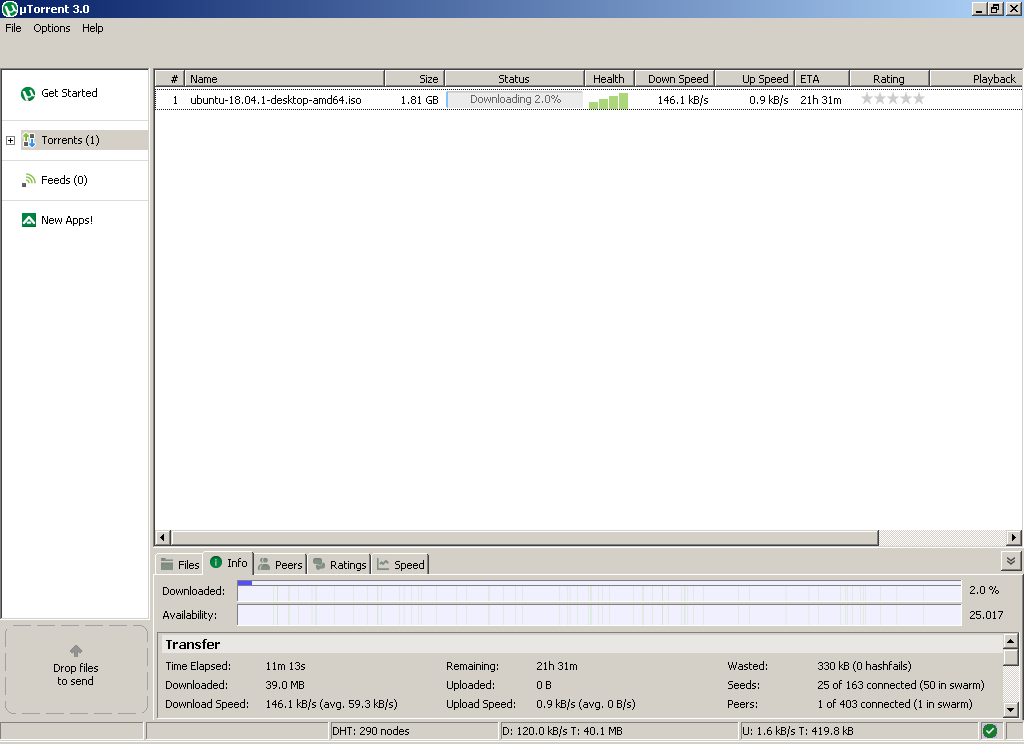
Task: Click the µTorrent logo in the title bar
Action: tap(9, 8)
